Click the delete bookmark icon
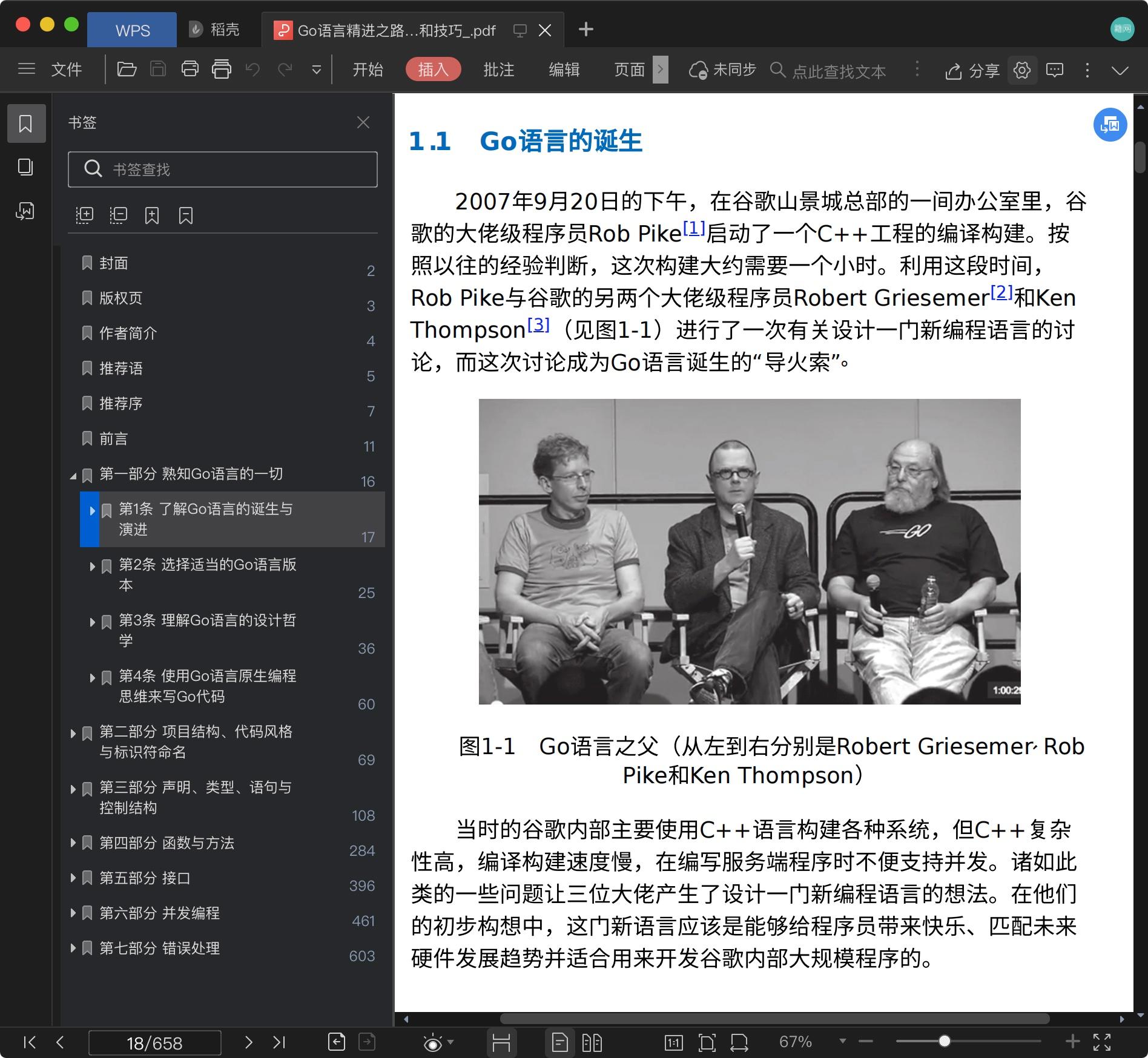Screen dimensions: 1148x1058 click(186, 215)
